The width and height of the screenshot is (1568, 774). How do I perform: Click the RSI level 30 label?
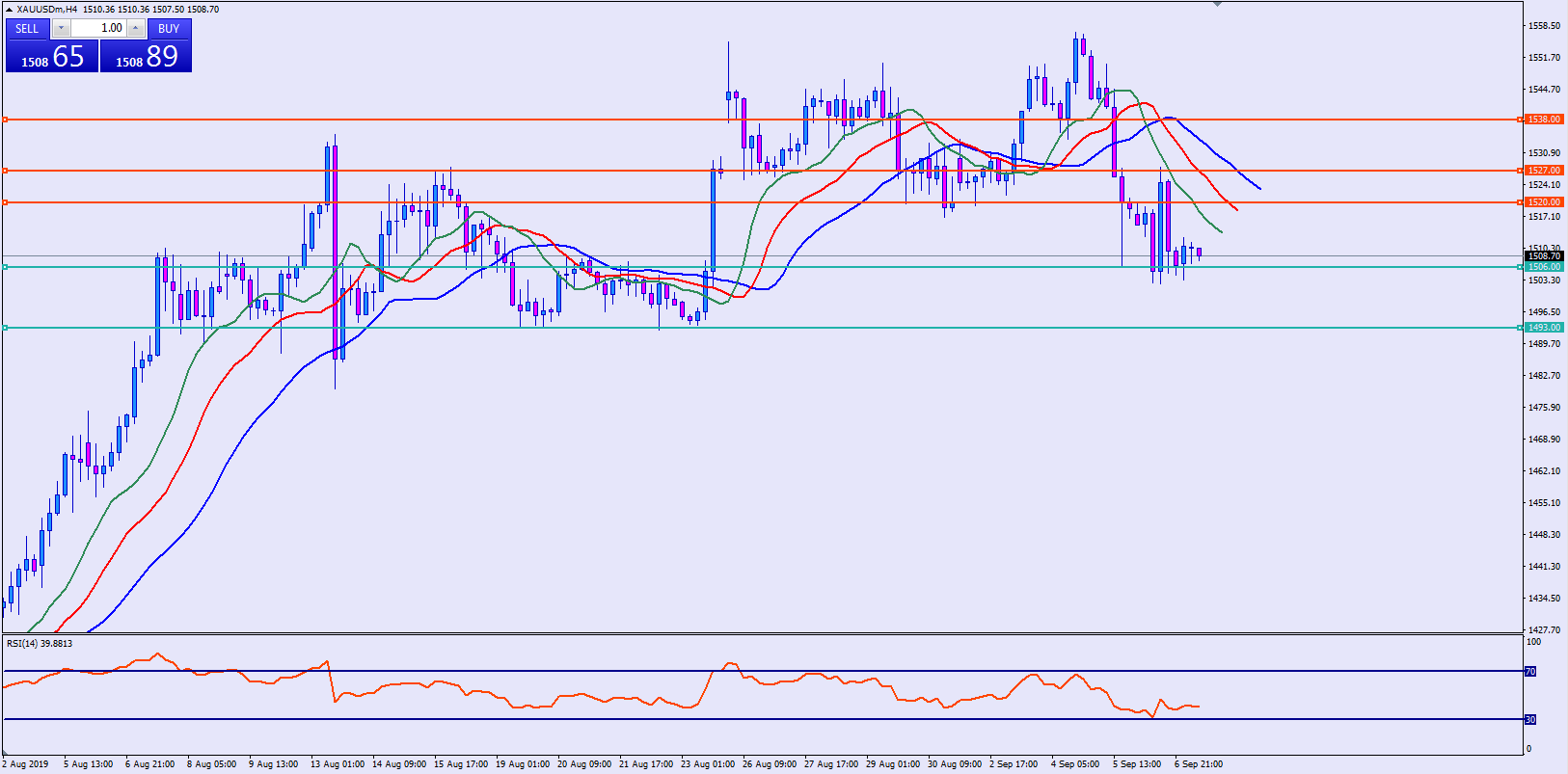click(x=1529, y=719)
